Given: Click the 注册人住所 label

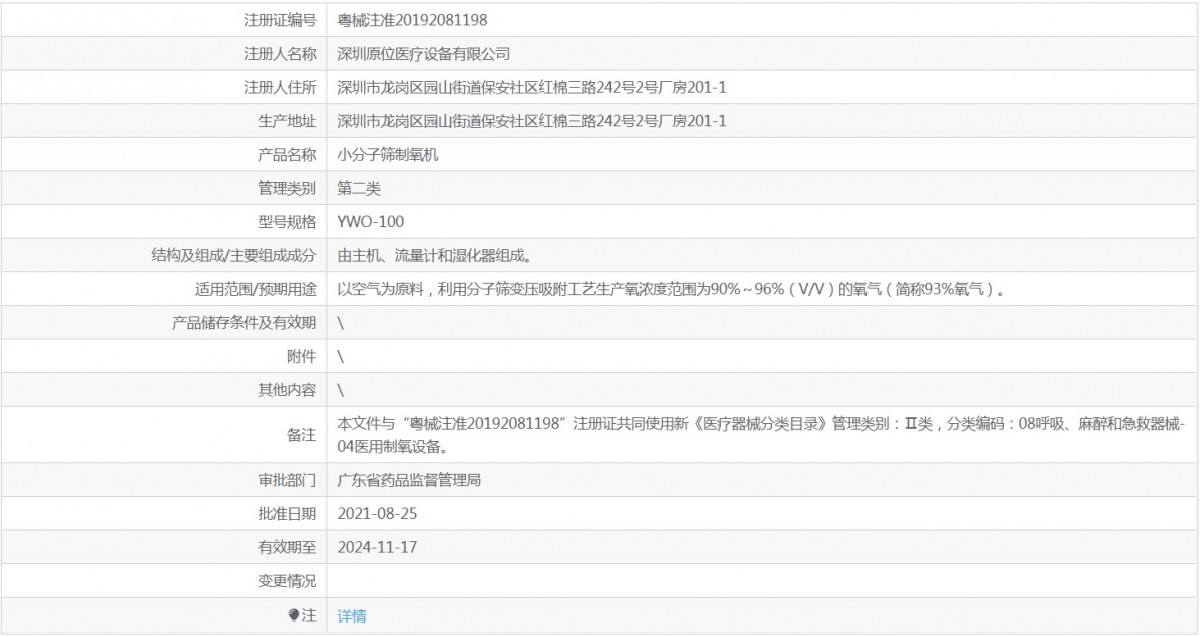Looking at the screenshot, I should (280, 87).
